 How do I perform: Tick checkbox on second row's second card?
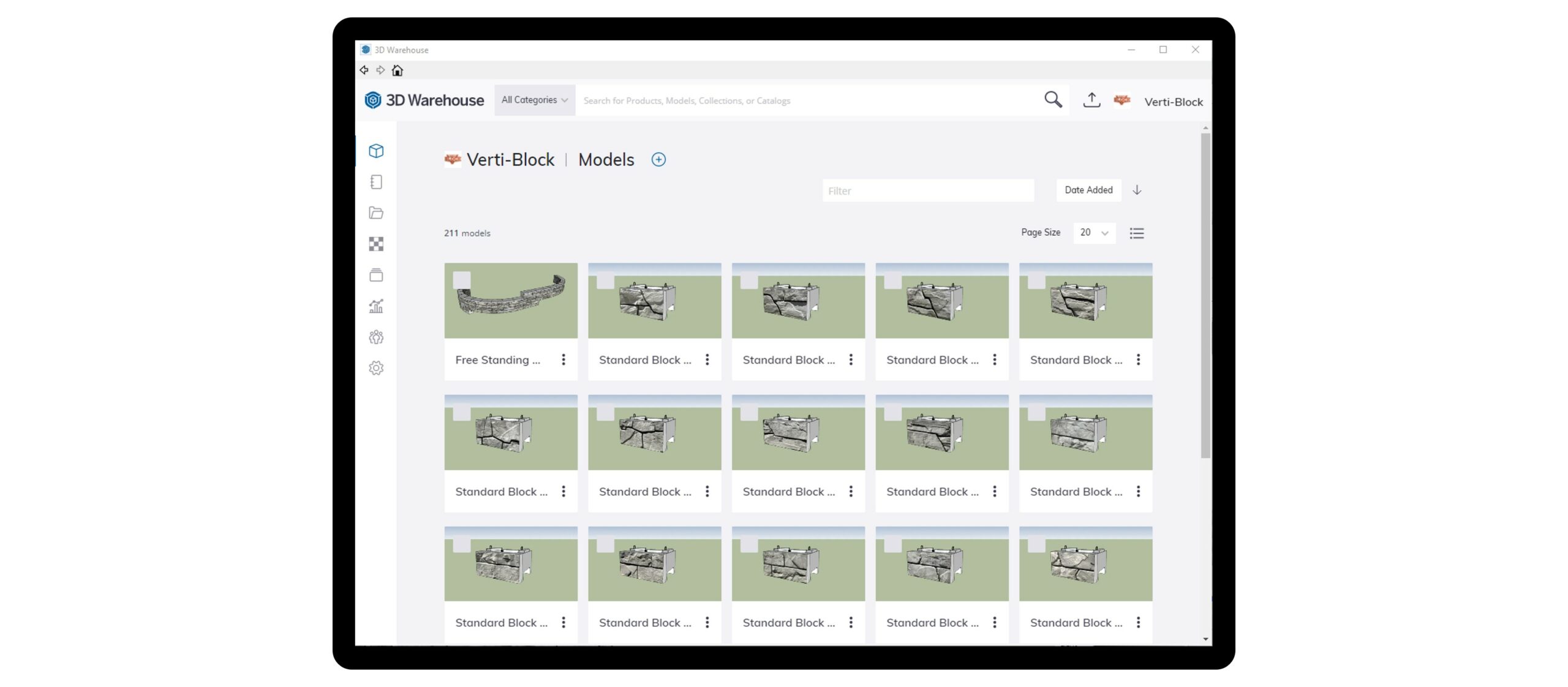coord(606,412)
